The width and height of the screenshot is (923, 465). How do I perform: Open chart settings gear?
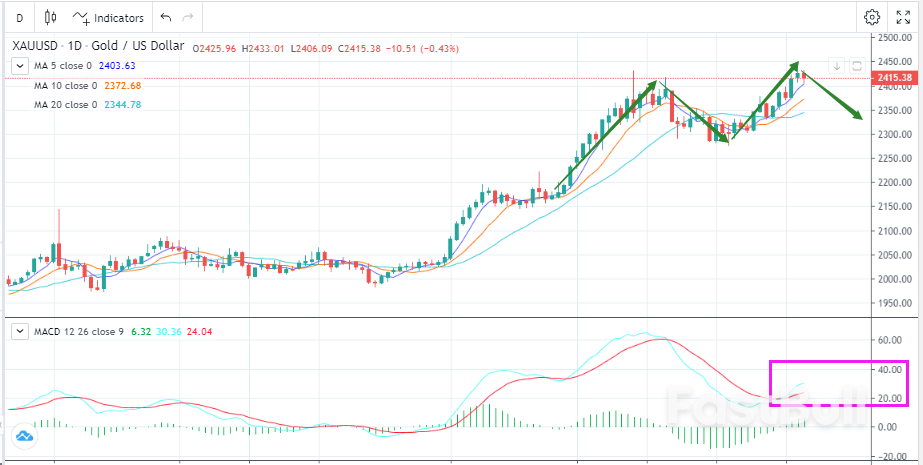pyautogui.click(x=871, y=18)
